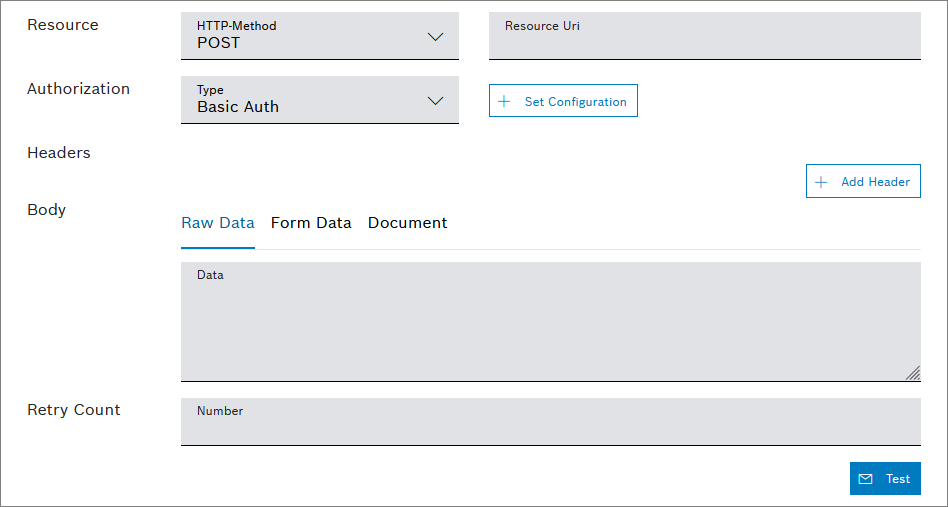Open the Document tab in Body
Image resolution: width=948 pixels, height=507 pixels.
point(407,223)
